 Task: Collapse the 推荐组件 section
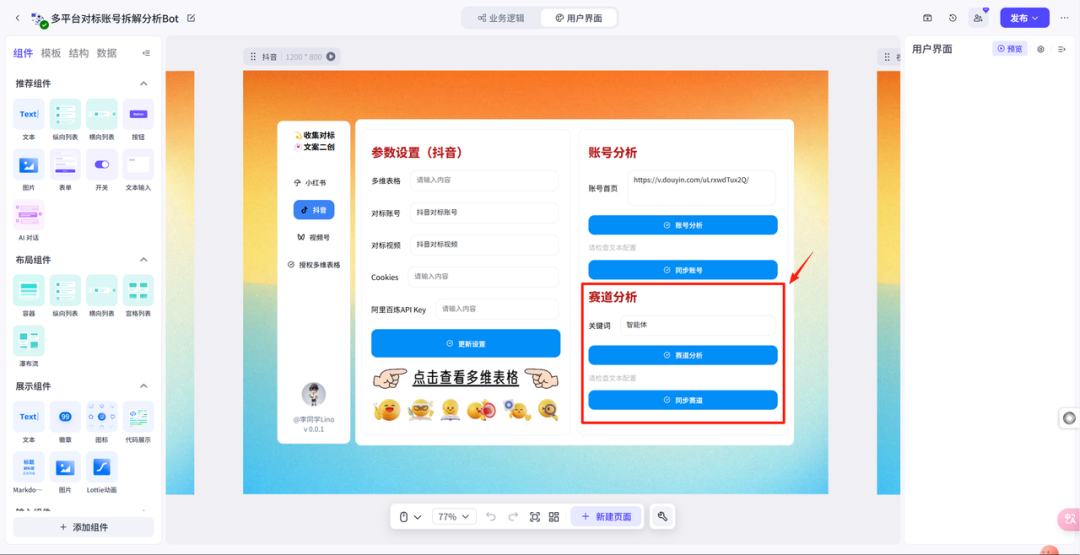(144, 83)
